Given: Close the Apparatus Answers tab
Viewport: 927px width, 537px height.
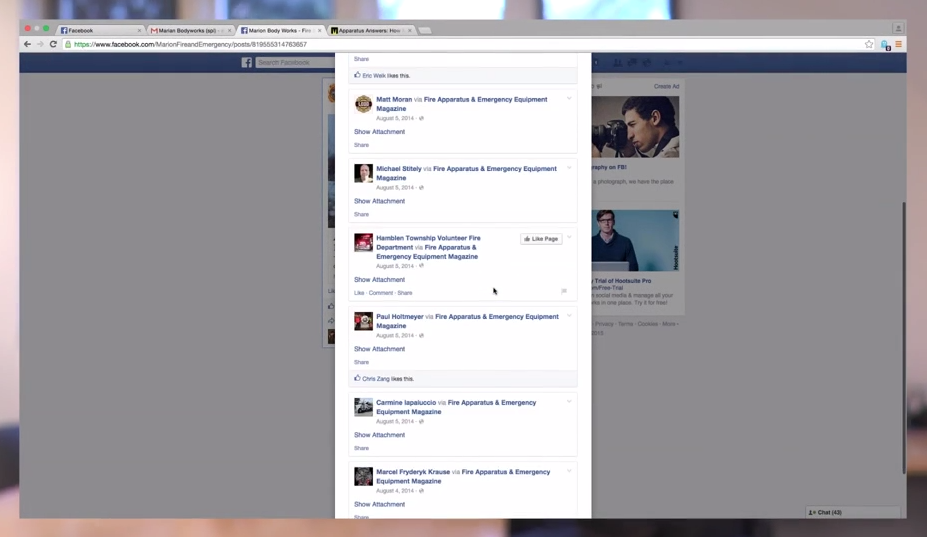Looking at the screenshot, I should 409,30.
